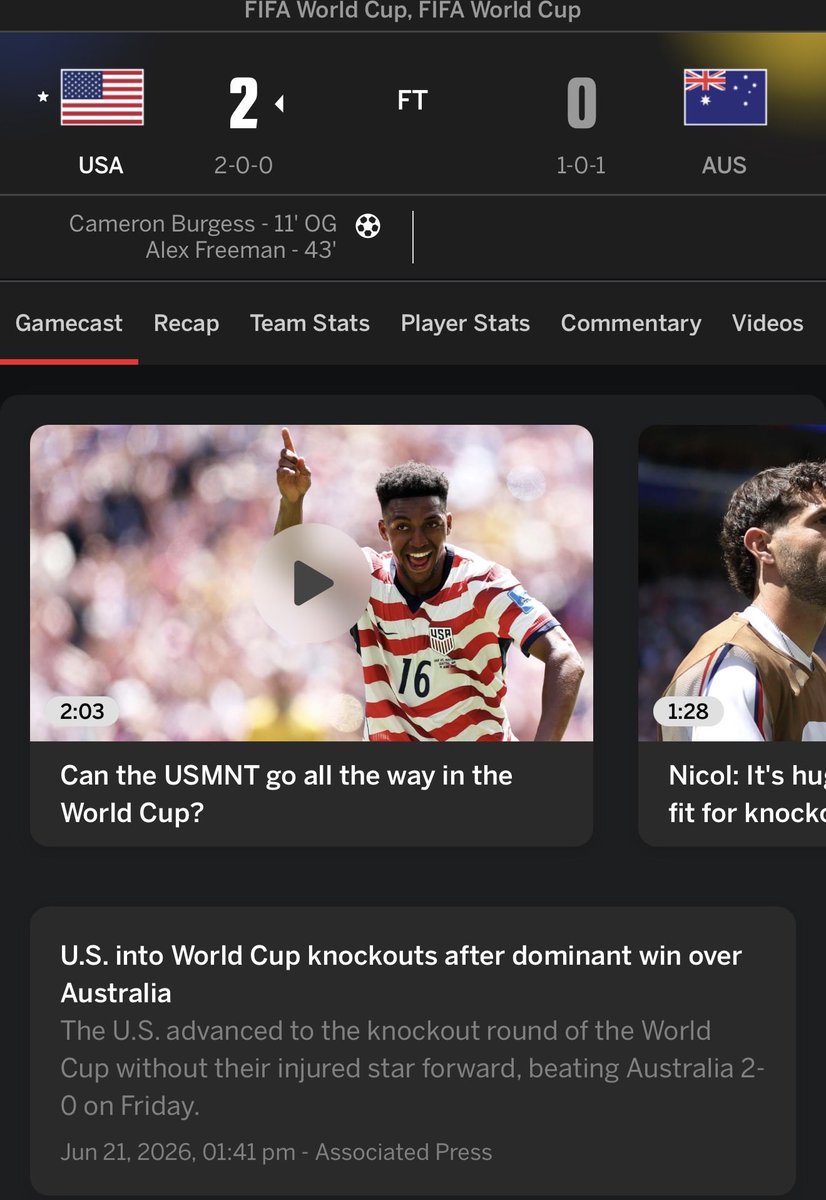The height and width of the screenshot is (1200, 826).
Task: Tap the winner arrow beside score 2
Action: 279,103
